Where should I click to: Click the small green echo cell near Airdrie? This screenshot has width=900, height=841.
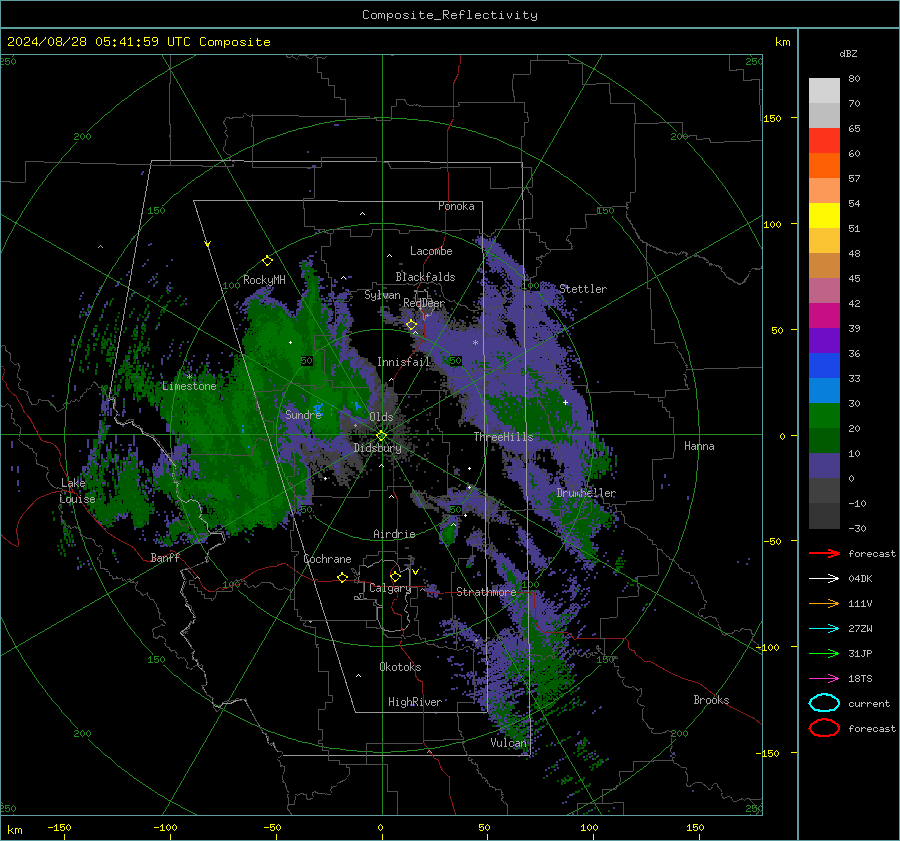(449, 532)
